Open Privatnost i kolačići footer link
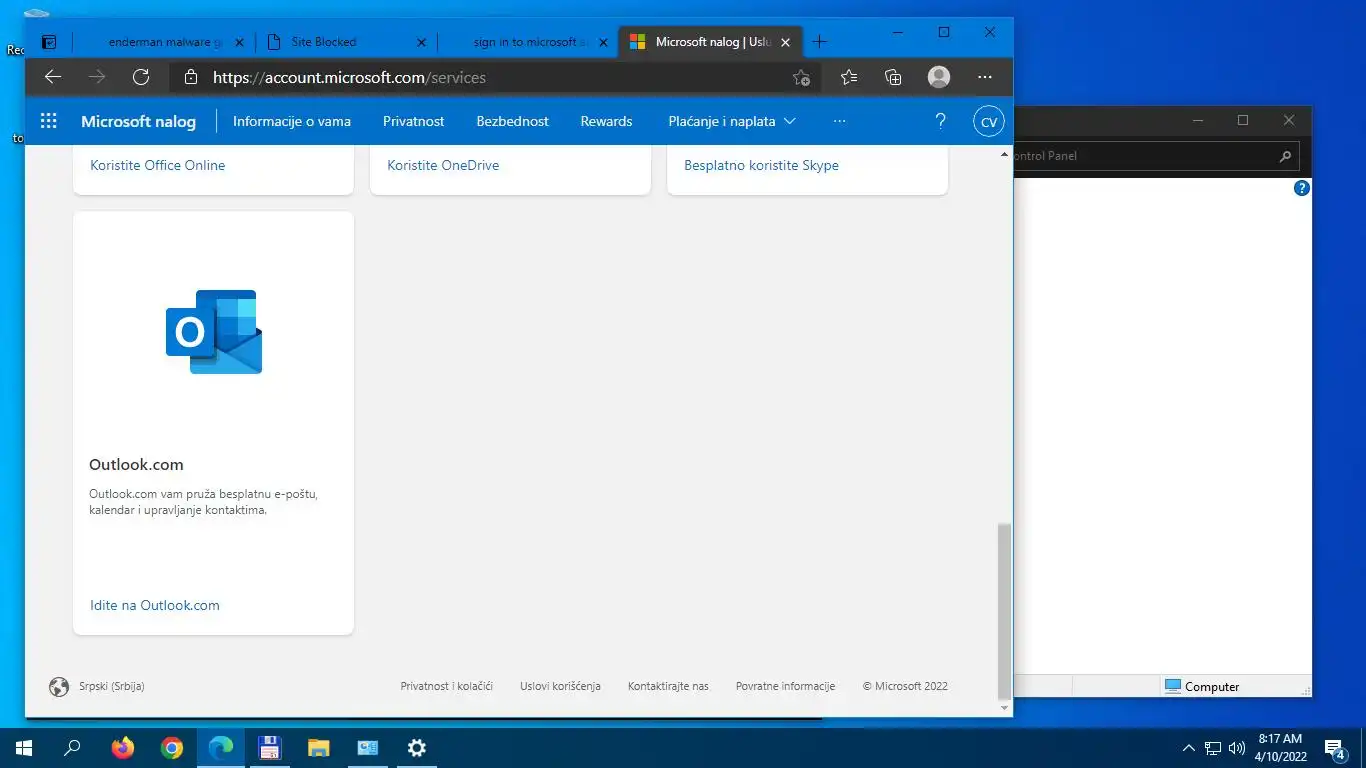 pyautogui.click(x=447, y=686)
